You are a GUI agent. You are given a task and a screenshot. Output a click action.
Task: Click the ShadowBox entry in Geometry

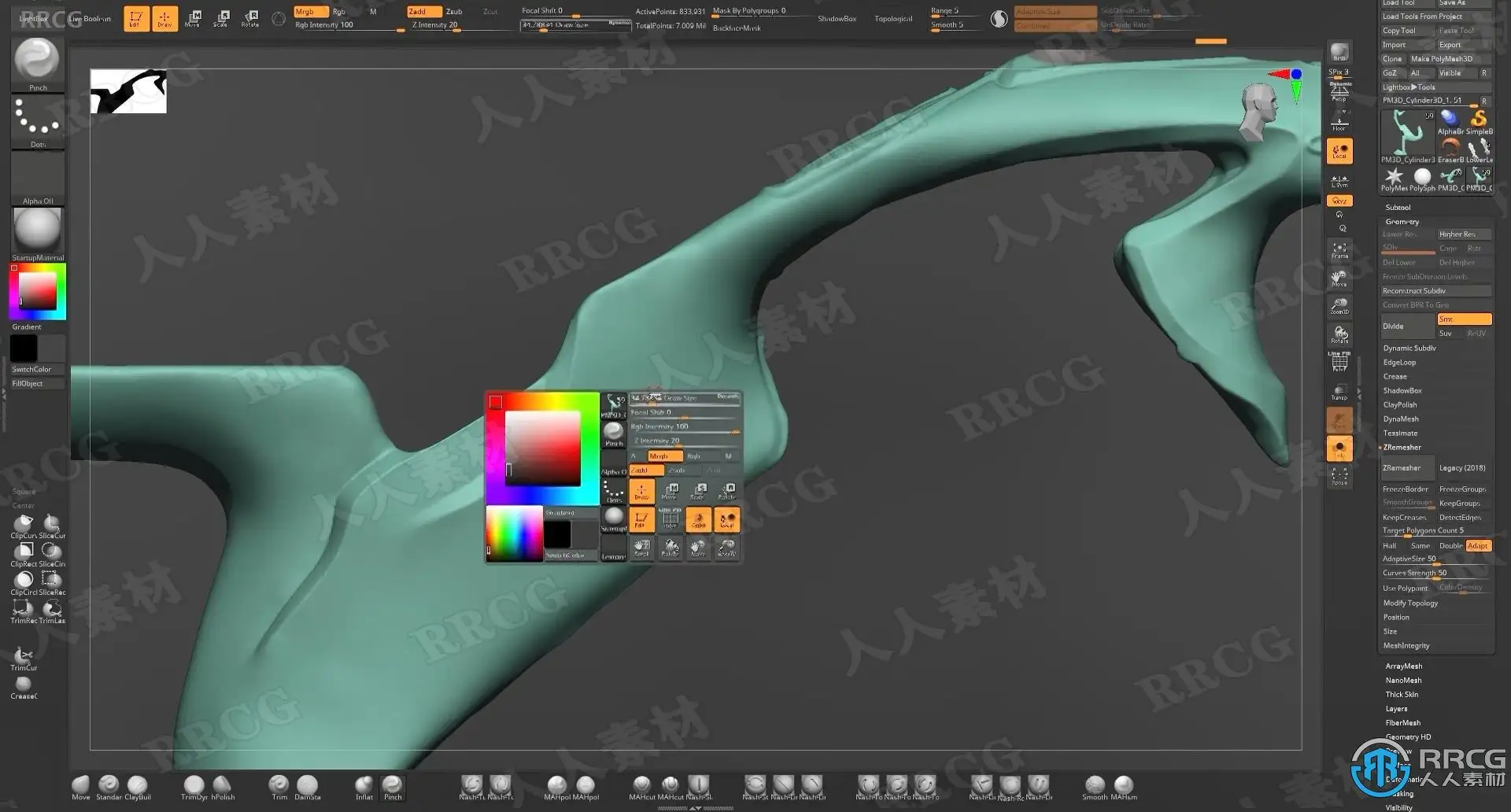[x=1402, y=391]
